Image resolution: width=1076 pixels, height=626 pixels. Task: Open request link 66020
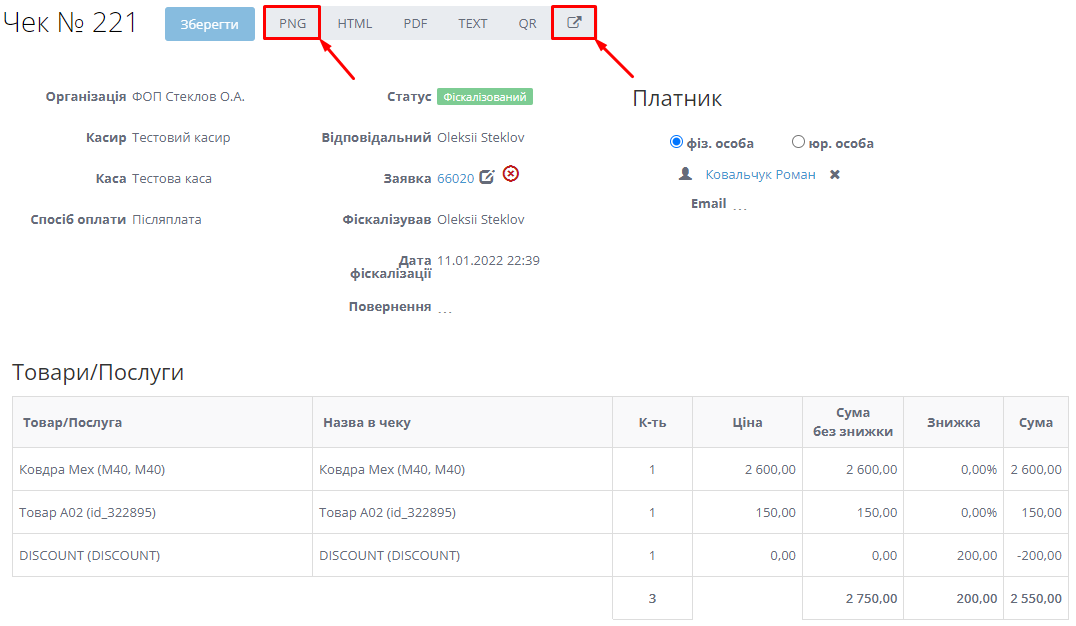455,179
